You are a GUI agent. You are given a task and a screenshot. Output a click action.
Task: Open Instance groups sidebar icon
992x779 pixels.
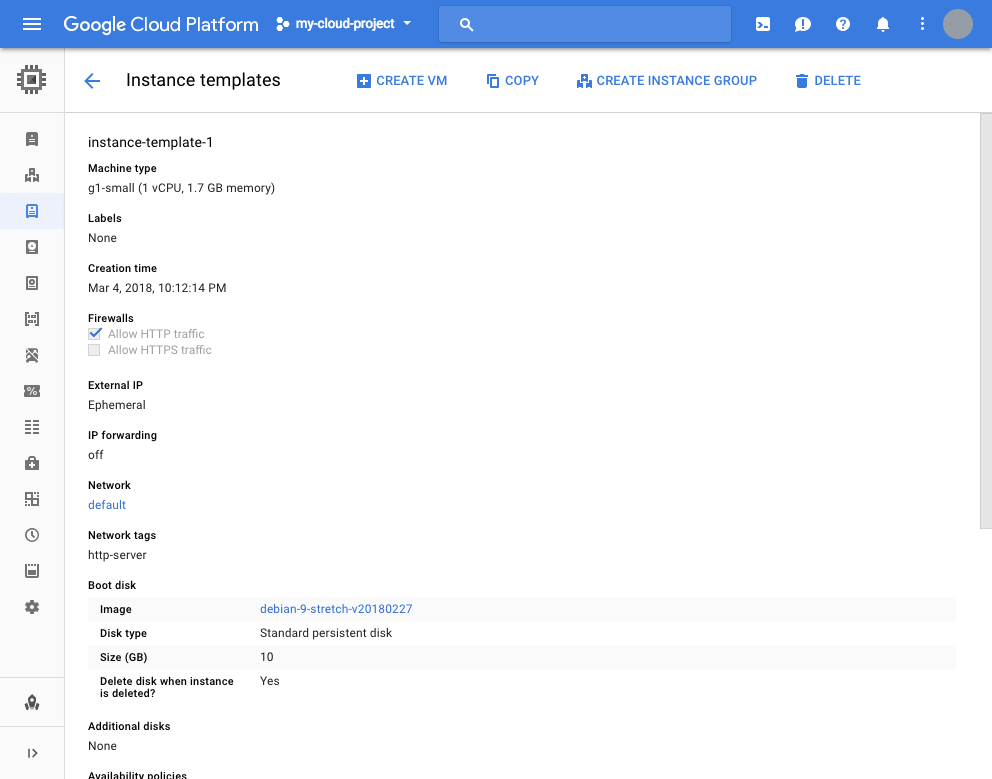(32, 175)
